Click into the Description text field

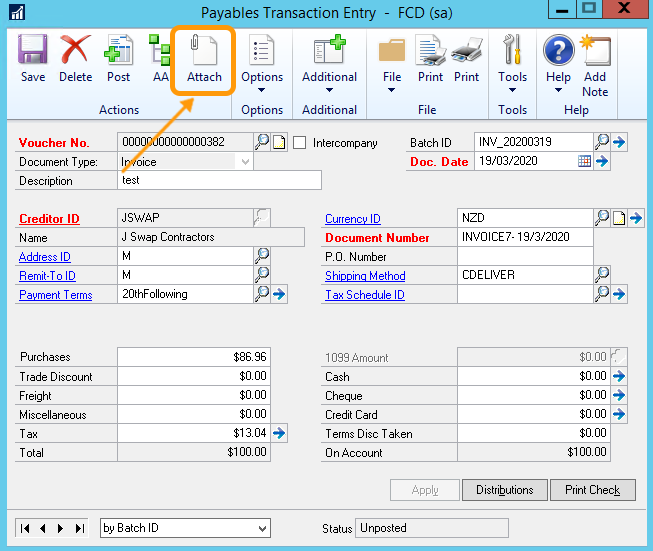click(x=219, y=181)
